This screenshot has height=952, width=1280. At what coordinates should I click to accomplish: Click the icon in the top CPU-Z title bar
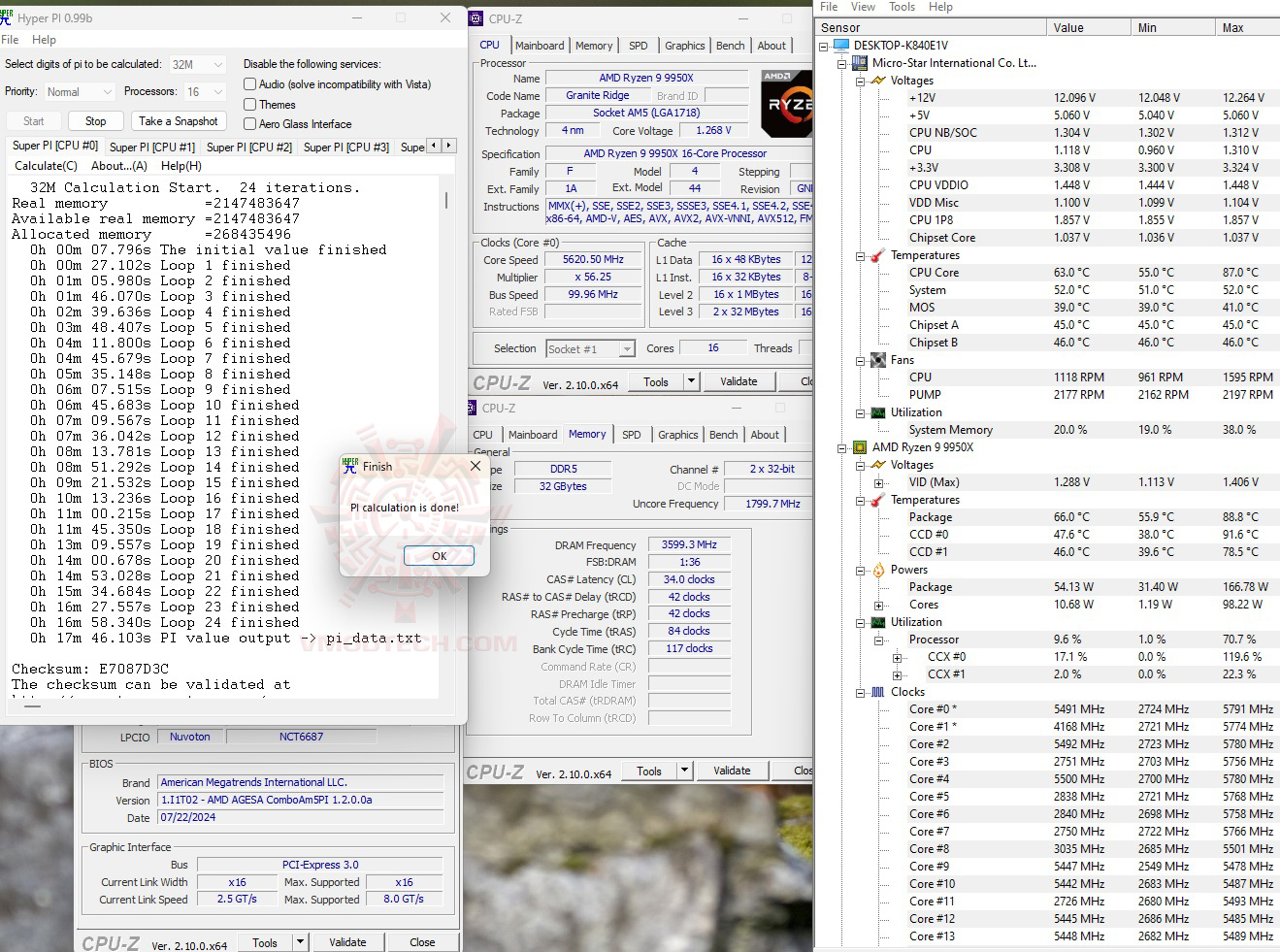[476, 18]
